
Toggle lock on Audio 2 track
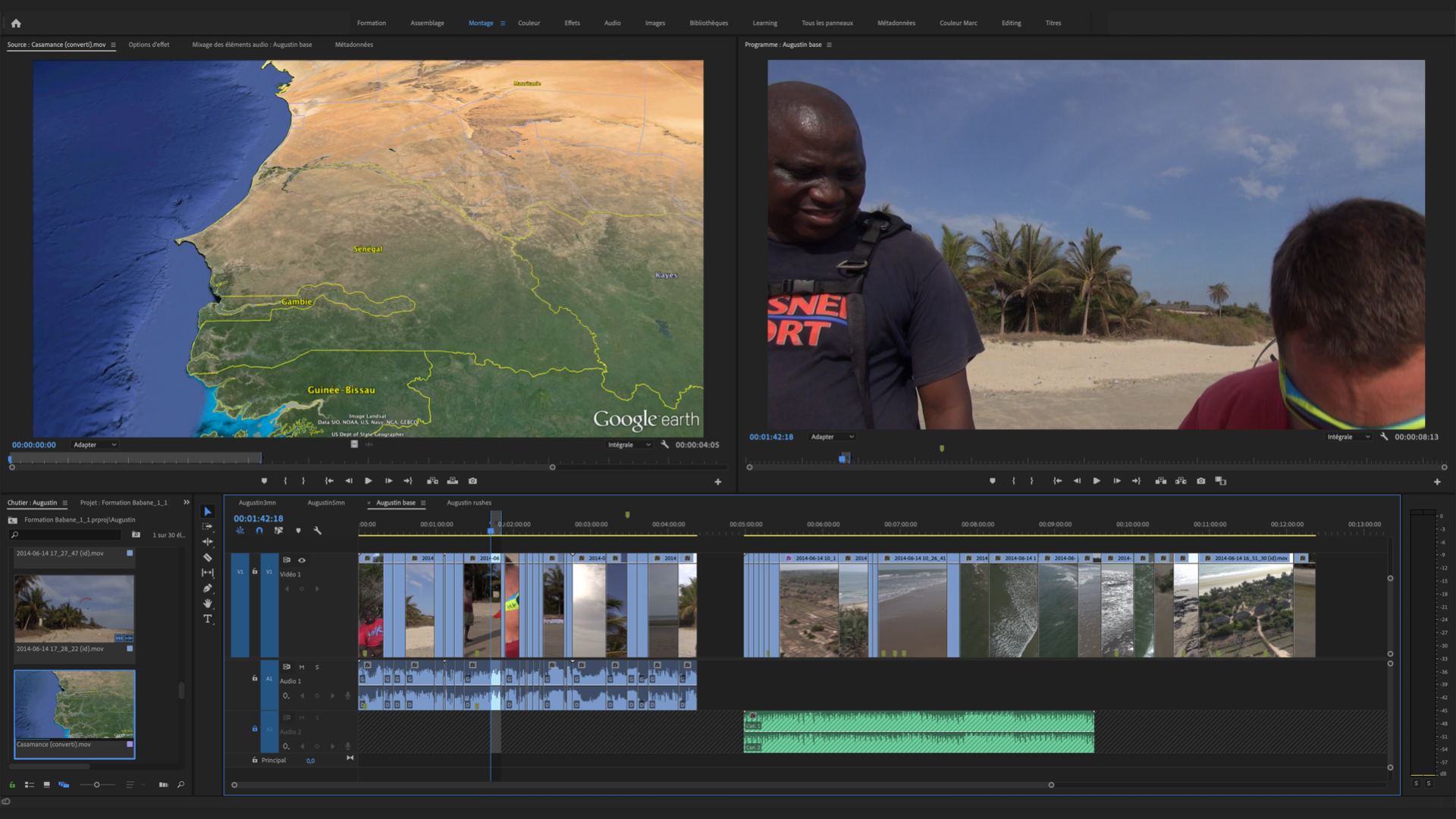pyautogui.click(x=255, y=729)
